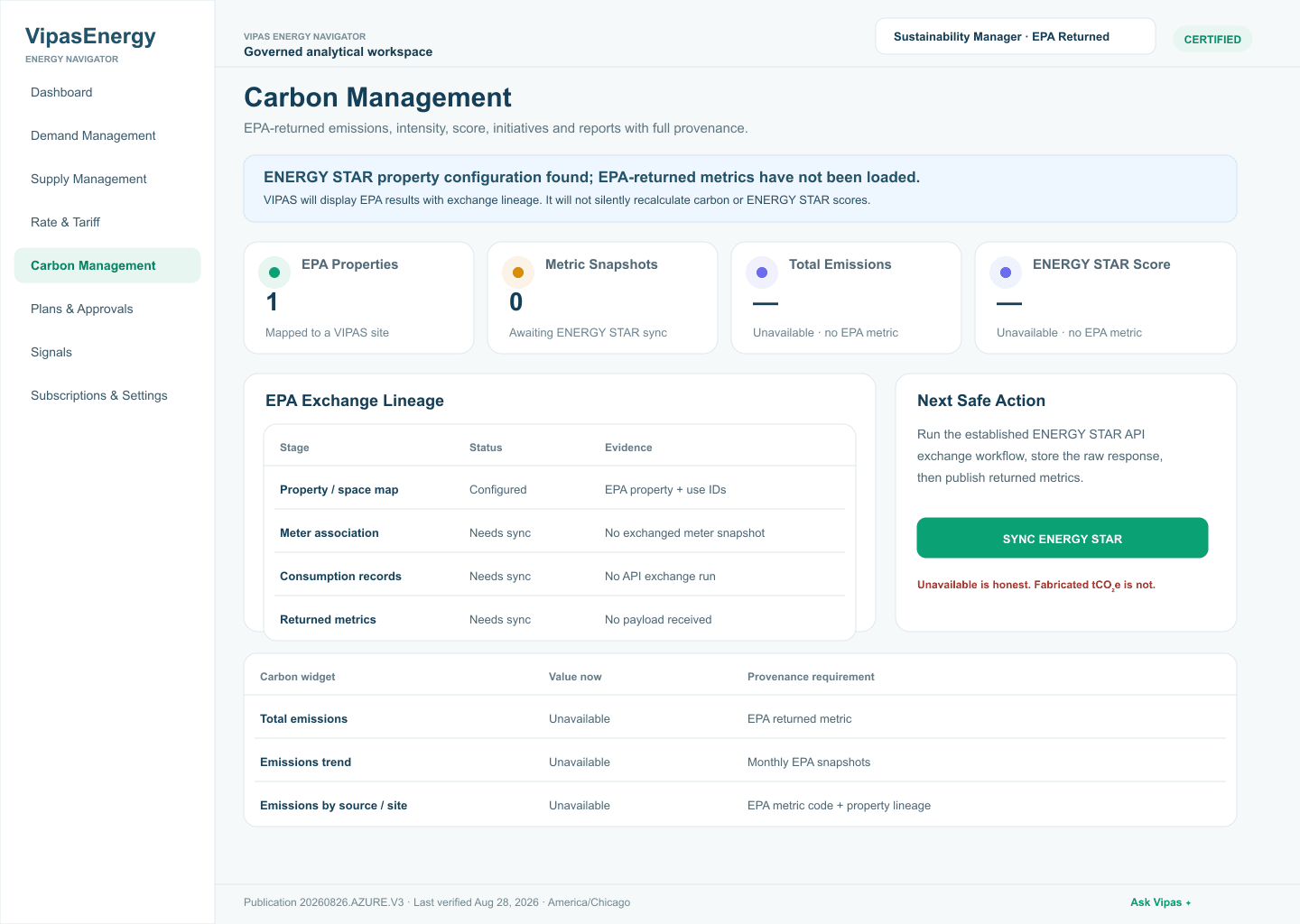Select the Meter association row
This screenshot has width=1300, height=924.
point(560,532)
